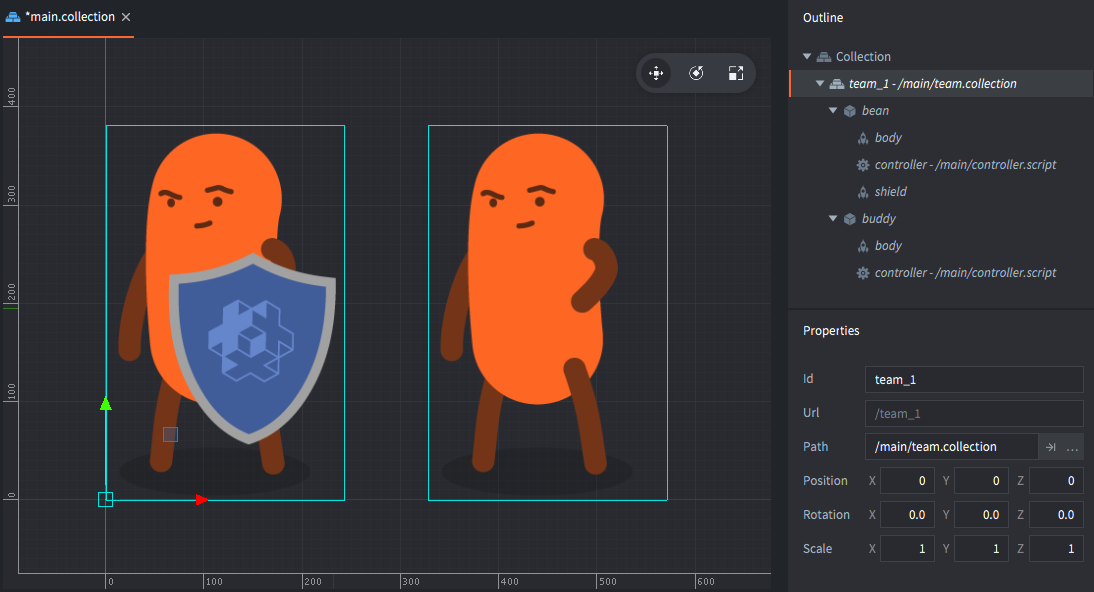The height and width of the screenshot is (592, 1094).
Task: Select the Move tool in viewport toolbar
Action: click(656, 73)
